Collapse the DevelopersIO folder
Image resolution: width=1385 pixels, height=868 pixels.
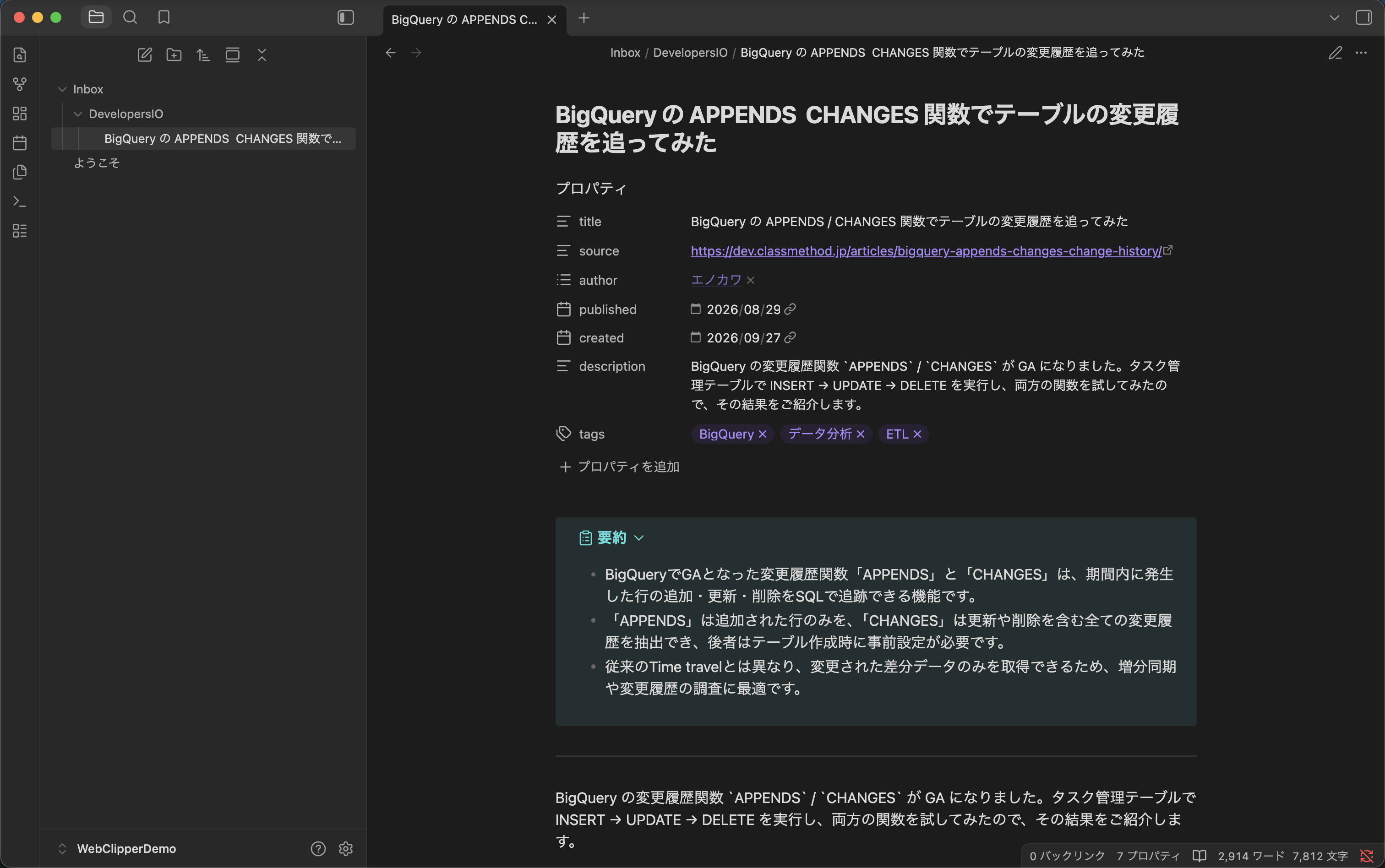[78, 114]
